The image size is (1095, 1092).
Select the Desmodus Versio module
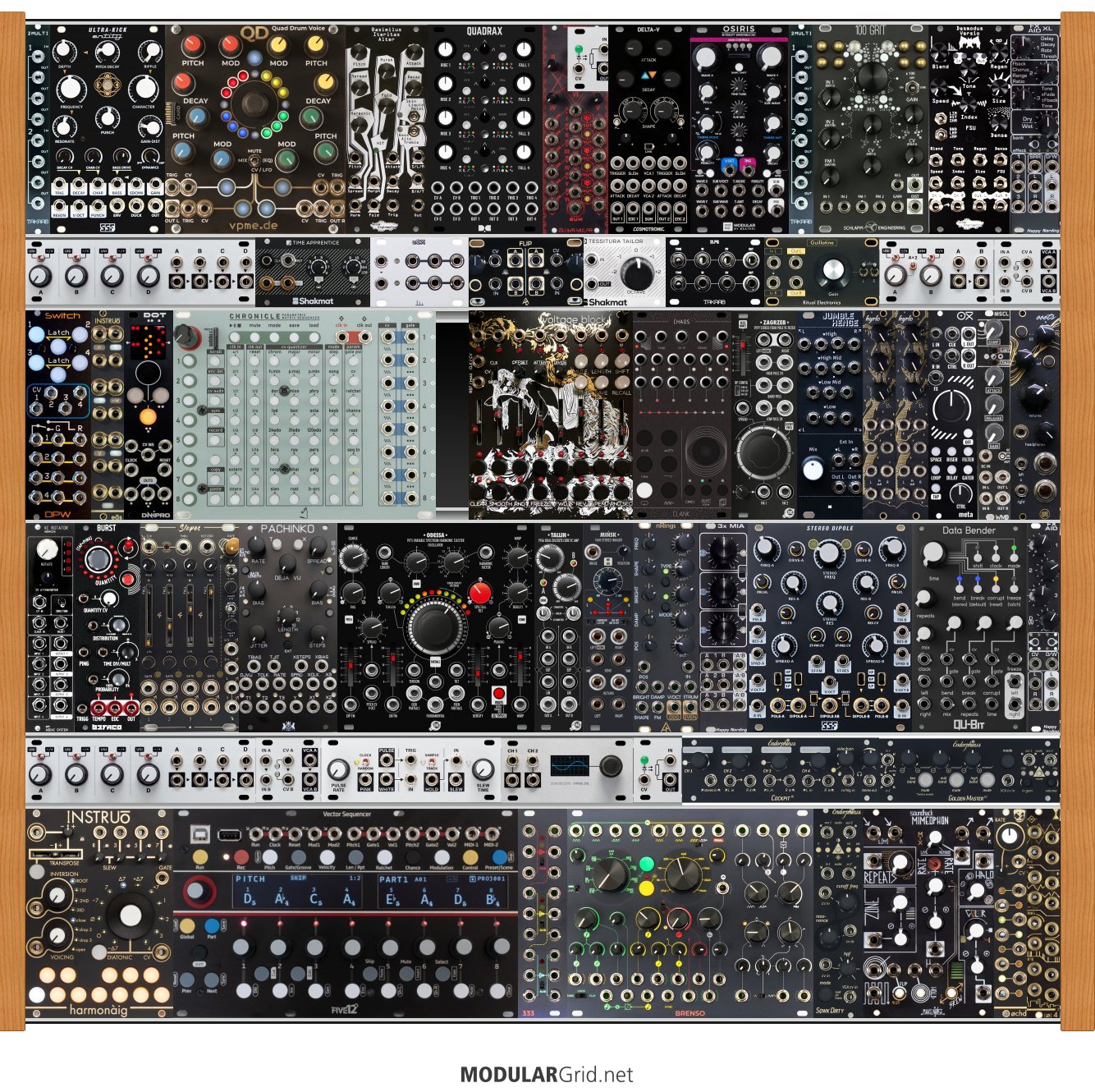pos(969,129)
